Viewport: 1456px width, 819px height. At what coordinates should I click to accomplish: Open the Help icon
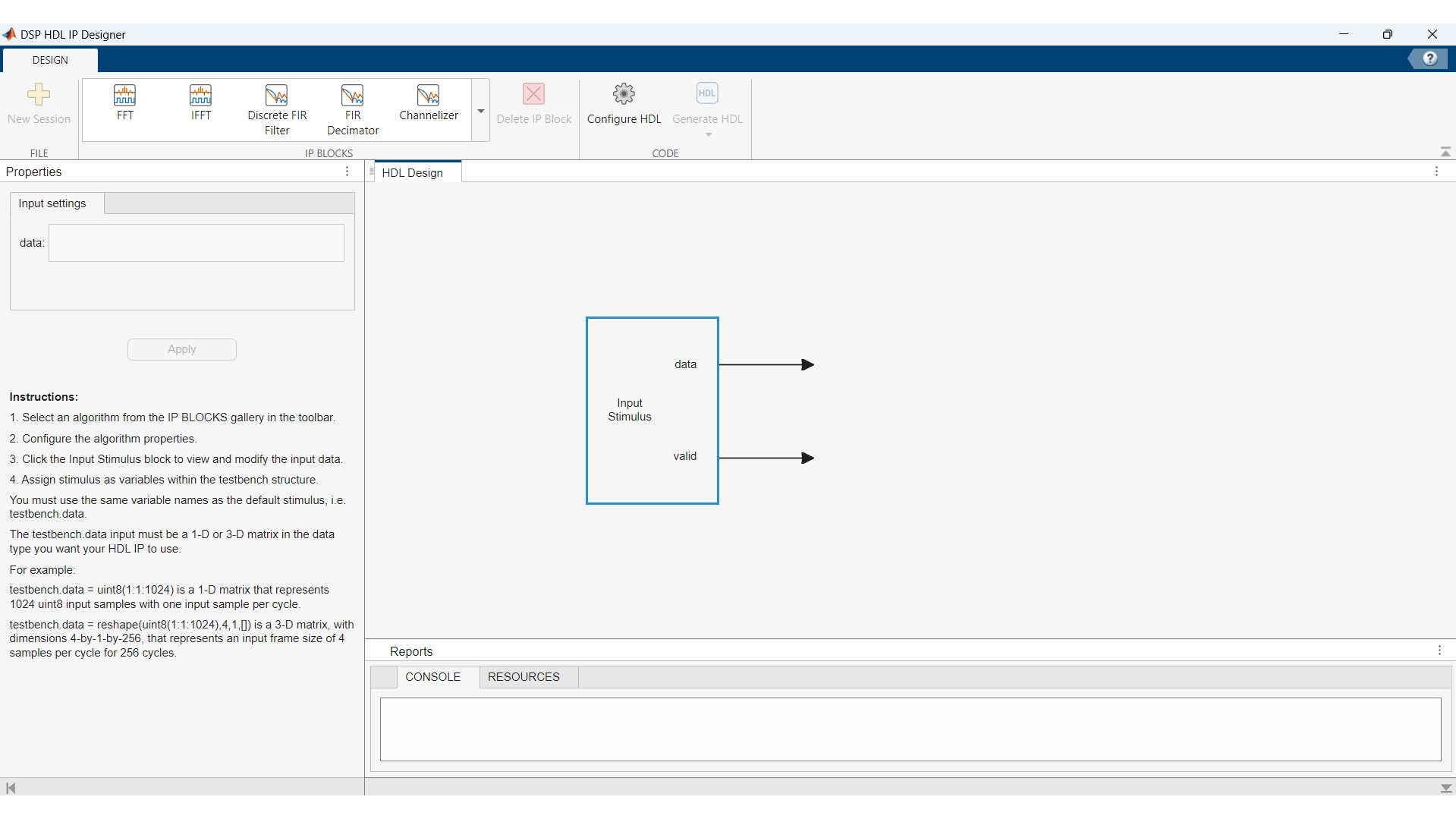[1429, 58]
